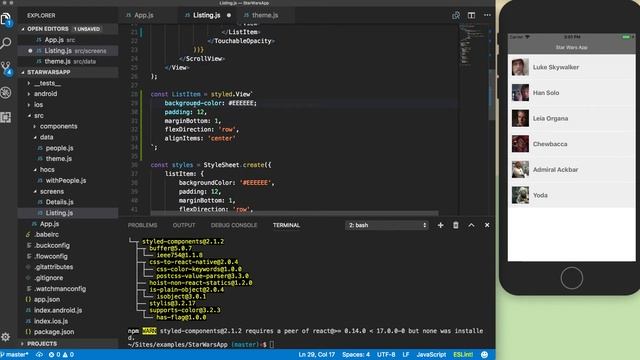This screenshot has height=360, width=640.
Task: Collapse the STARWARSAPP folder section
Action: pyautogui.click(x=68, y=72)
